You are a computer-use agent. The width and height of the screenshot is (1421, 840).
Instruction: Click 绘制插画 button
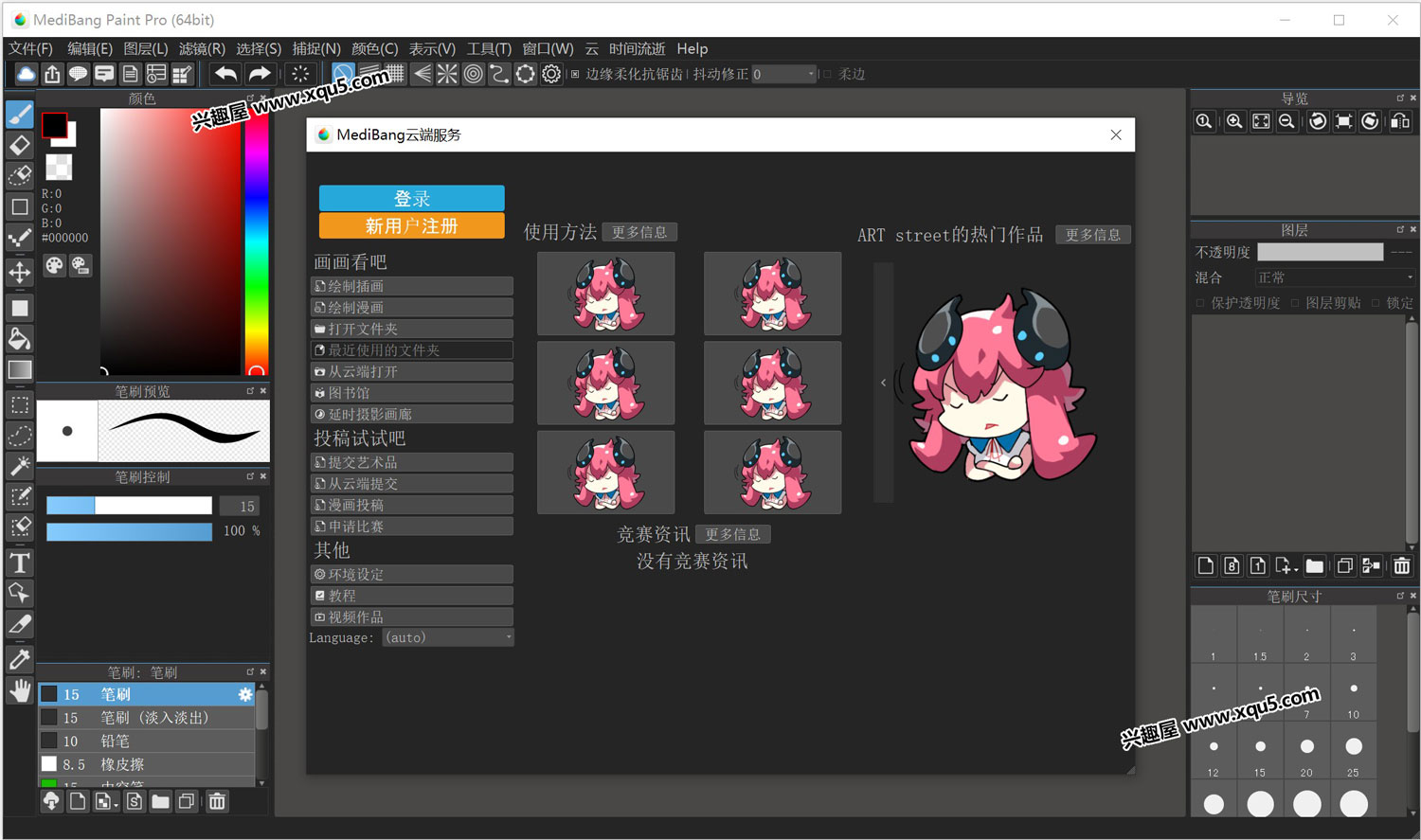[x=412, y=286]
